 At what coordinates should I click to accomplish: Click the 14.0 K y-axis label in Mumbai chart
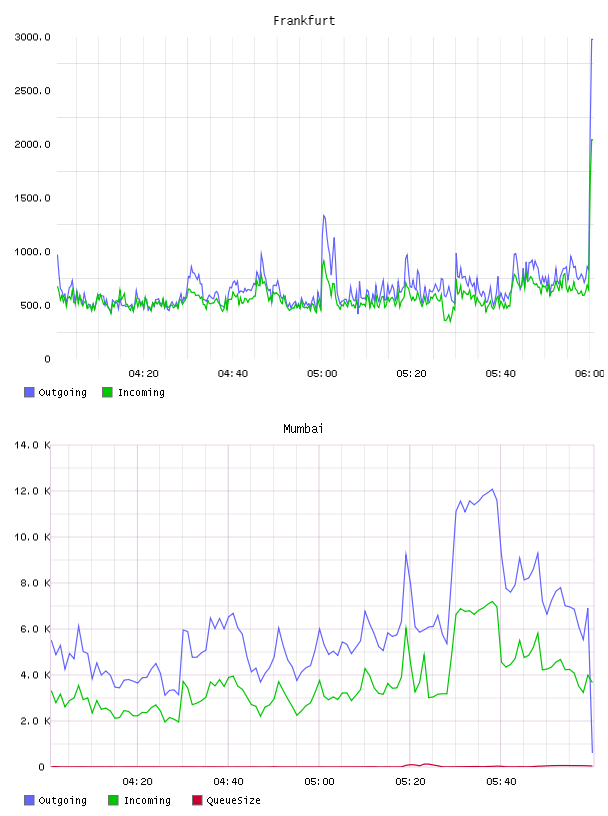pos(32,445)
